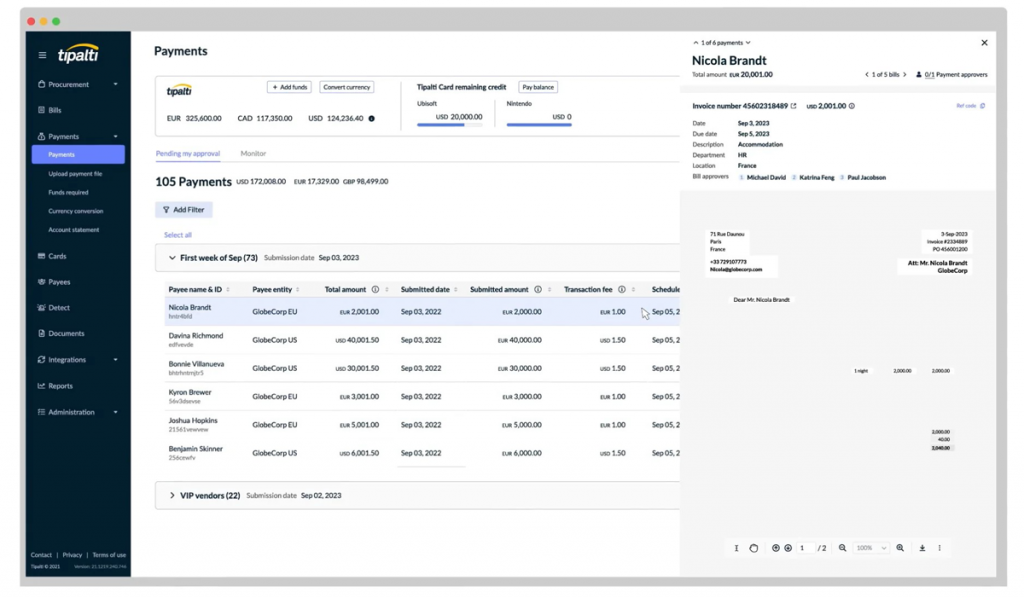Click the Detect icon in sidebar

tap(41, 308)
